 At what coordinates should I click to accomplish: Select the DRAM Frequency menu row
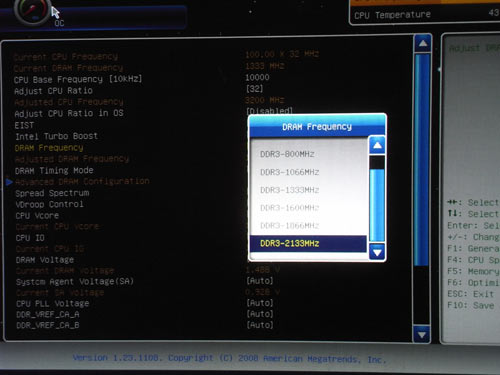click(x=49, y=148)
